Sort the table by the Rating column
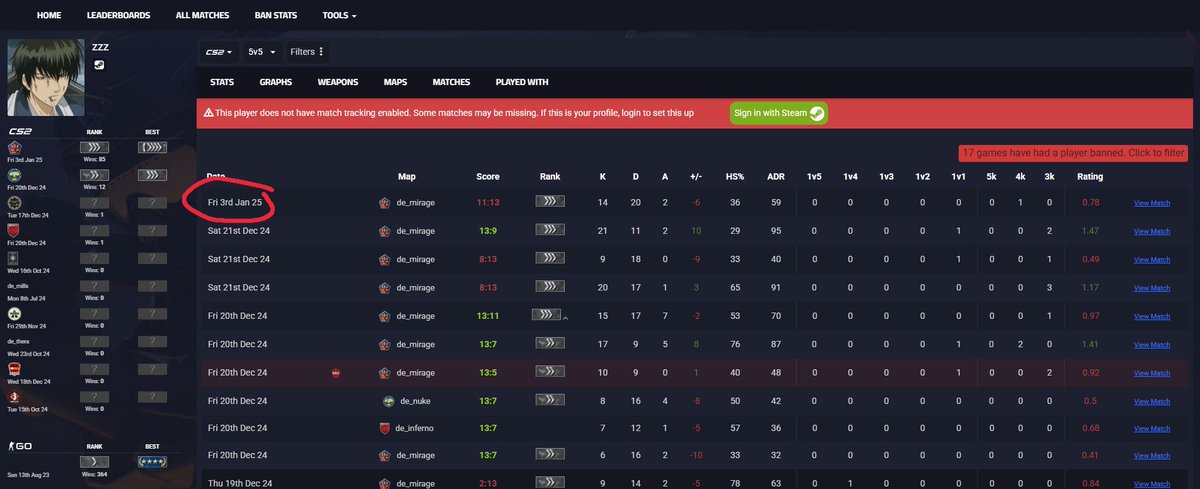 [x=1090, y=176]
